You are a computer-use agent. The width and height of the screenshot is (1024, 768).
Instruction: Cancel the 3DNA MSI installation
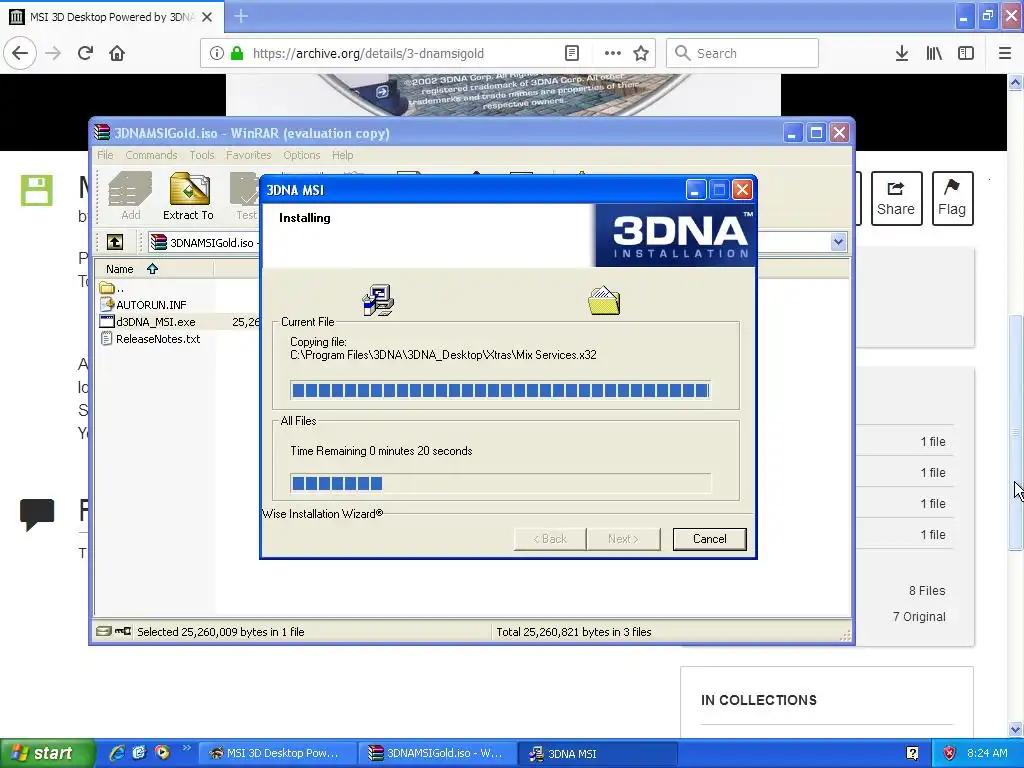[x=709, y=539]
